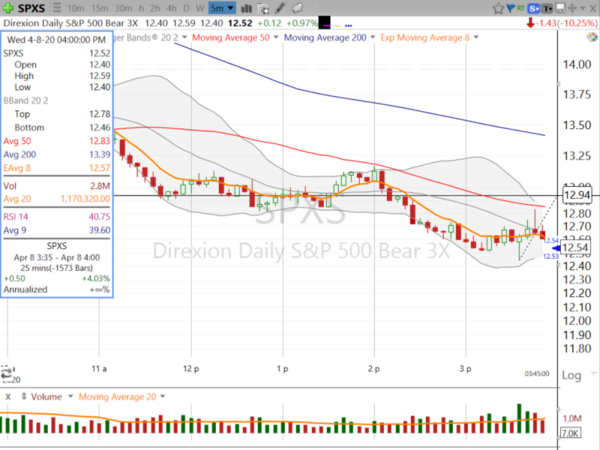Click the Vol 2.8M row in the data box
Viewport: 600px width, 450px height.
[57, 186]
